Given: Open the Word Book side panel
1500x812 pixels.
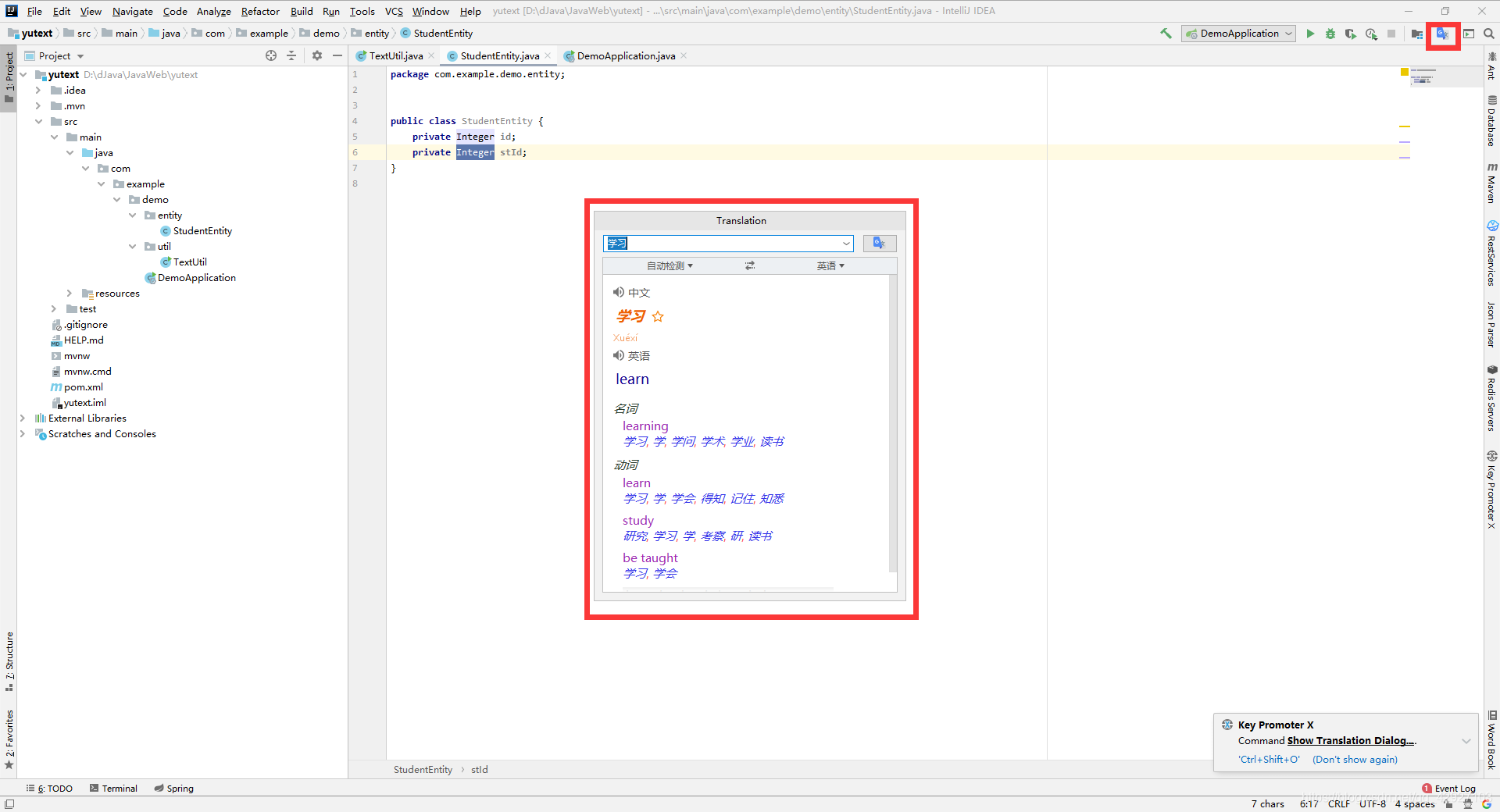Looking at the screenshot, I should click(x=1491, y=740).
